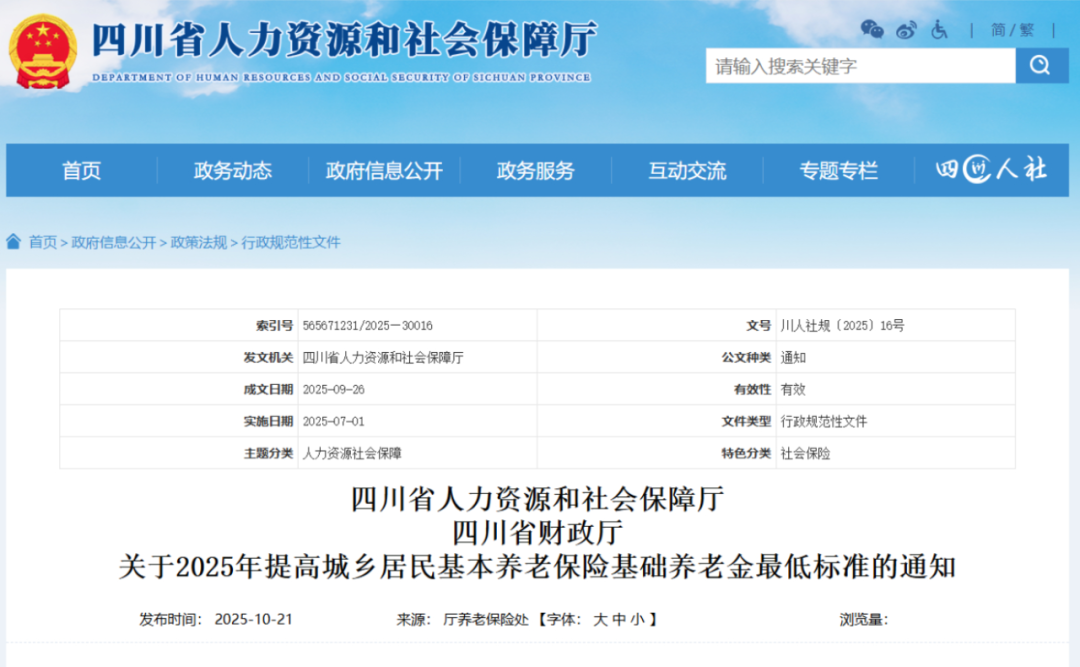Open the 政务服务 menu
1080x667 pixels.
(535, 170)
